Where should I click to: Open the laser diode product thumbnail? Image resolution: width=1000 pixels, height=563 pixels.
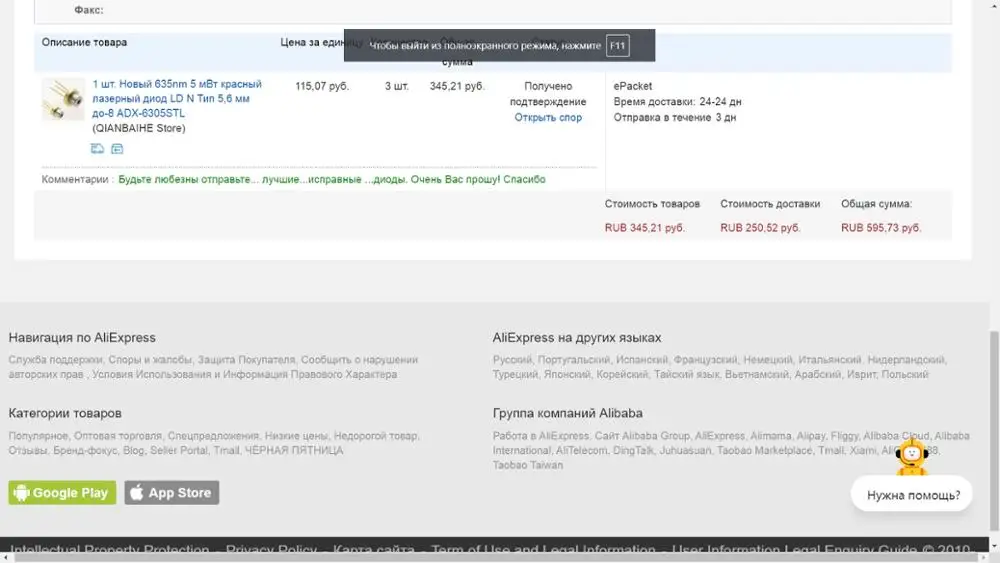(x=63, y=99)
